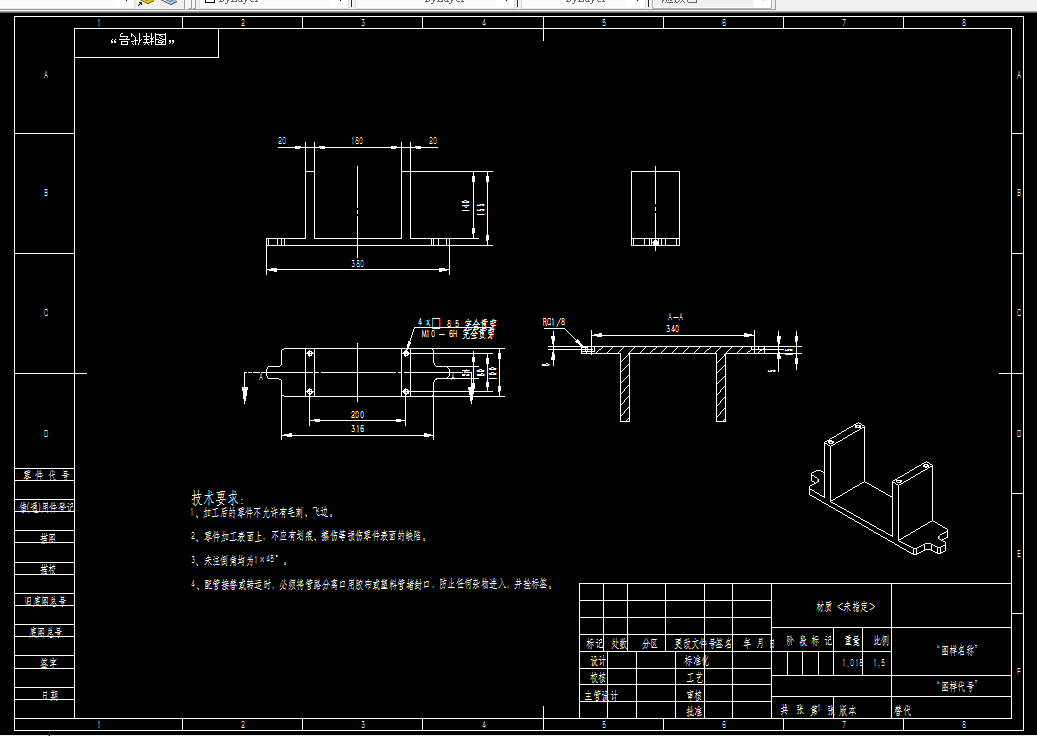Select the 年月日 header cell

[757, 643]
